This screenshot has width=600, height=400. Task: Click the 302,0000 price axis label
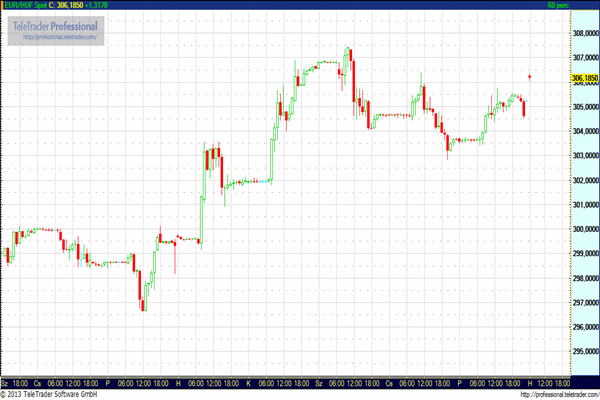coord(584,180)
